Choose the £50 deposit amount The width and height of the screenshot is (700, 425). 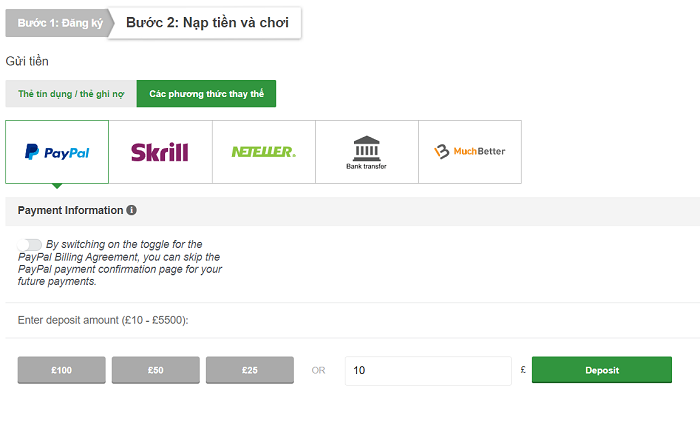pyautogui.click(x=155, y=370)
